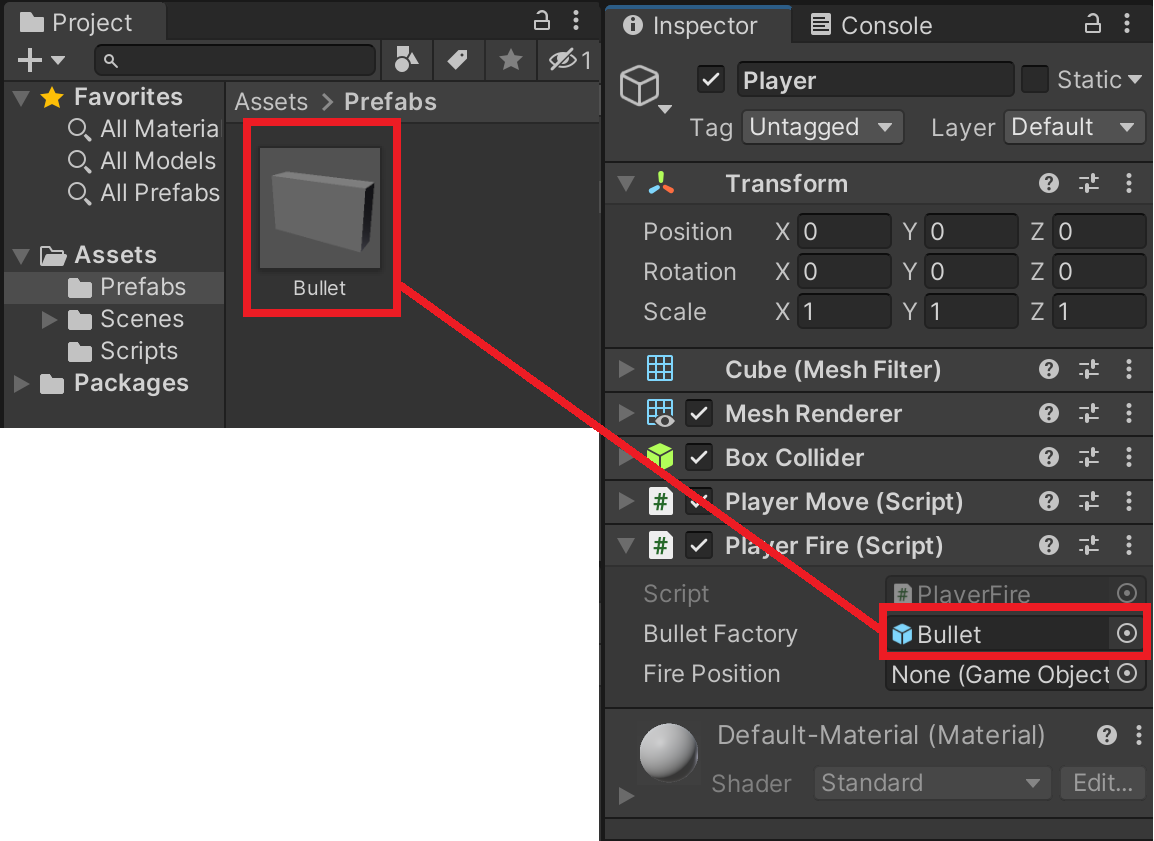Open Box Collider three-dot menu
This screenshot has height=841, width=1154.
point(1129,457)
